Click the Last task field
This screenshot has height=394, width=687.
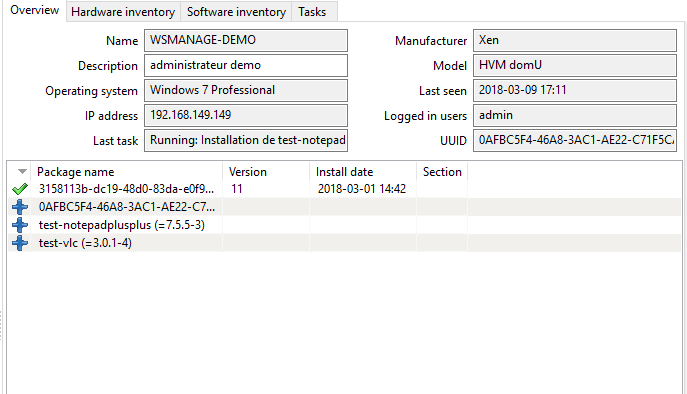(x=246, y=140)
